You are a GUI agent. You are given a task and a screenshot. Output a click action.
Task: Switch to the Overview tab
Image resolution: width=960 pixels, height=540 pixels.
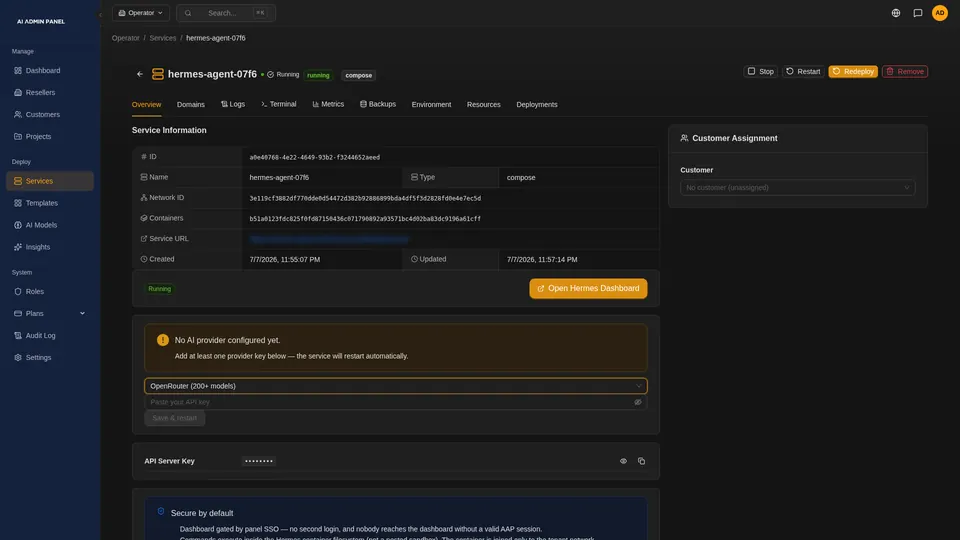pyautogui.click(x=146, y=105)
